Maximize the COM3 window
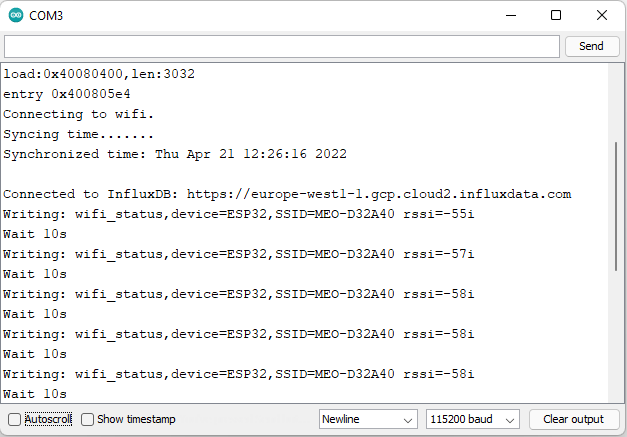The image size is (627, 437). (x=556, y=16)
